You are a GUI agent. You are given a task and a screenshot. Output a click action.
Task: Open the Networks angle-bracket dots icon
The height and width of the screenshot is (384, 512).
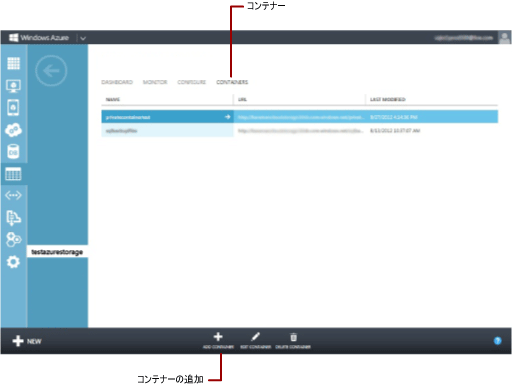pyautogui.click(x=13, y=195)
